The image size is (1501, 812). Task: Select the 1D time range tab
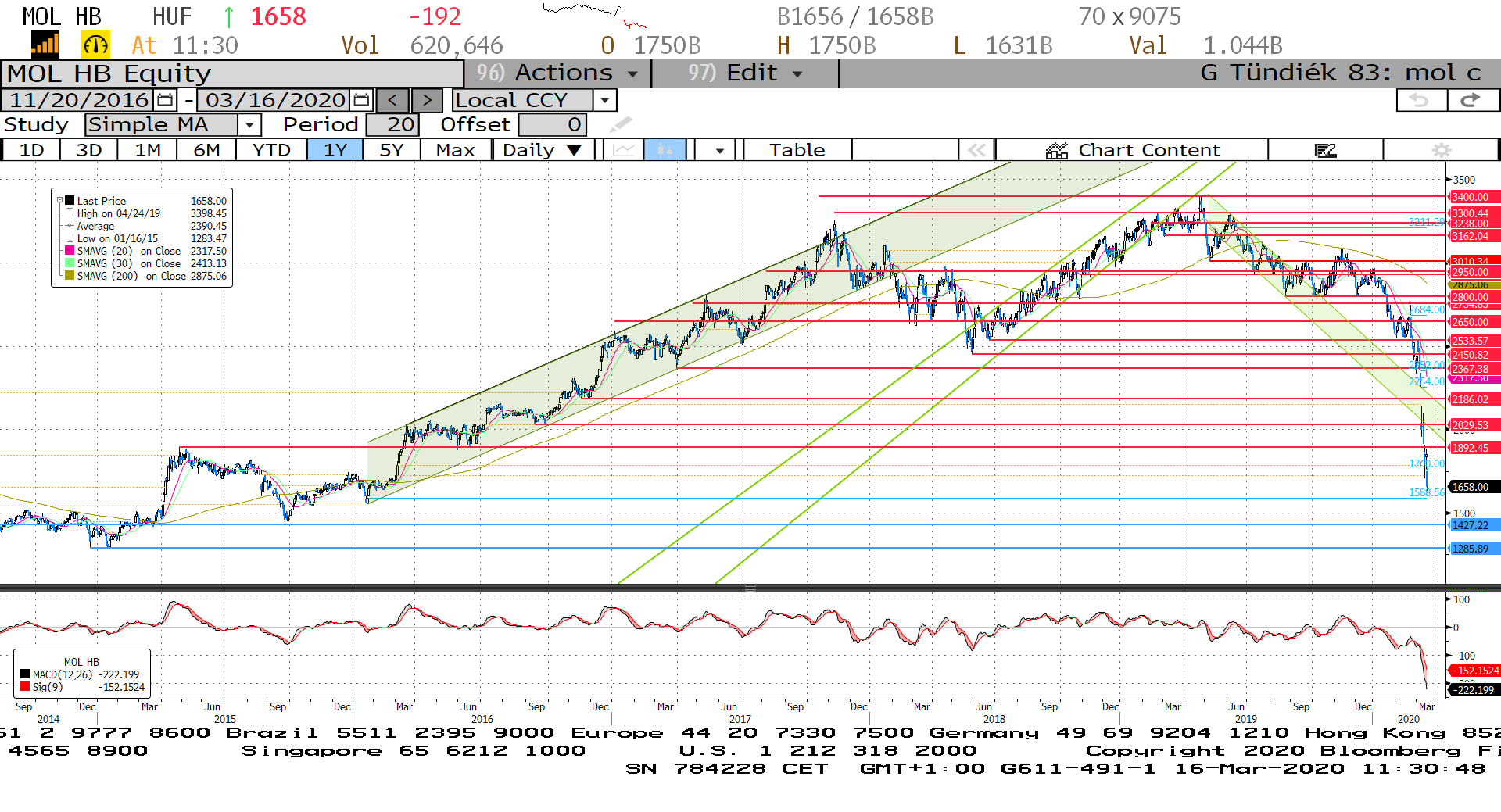31,150
